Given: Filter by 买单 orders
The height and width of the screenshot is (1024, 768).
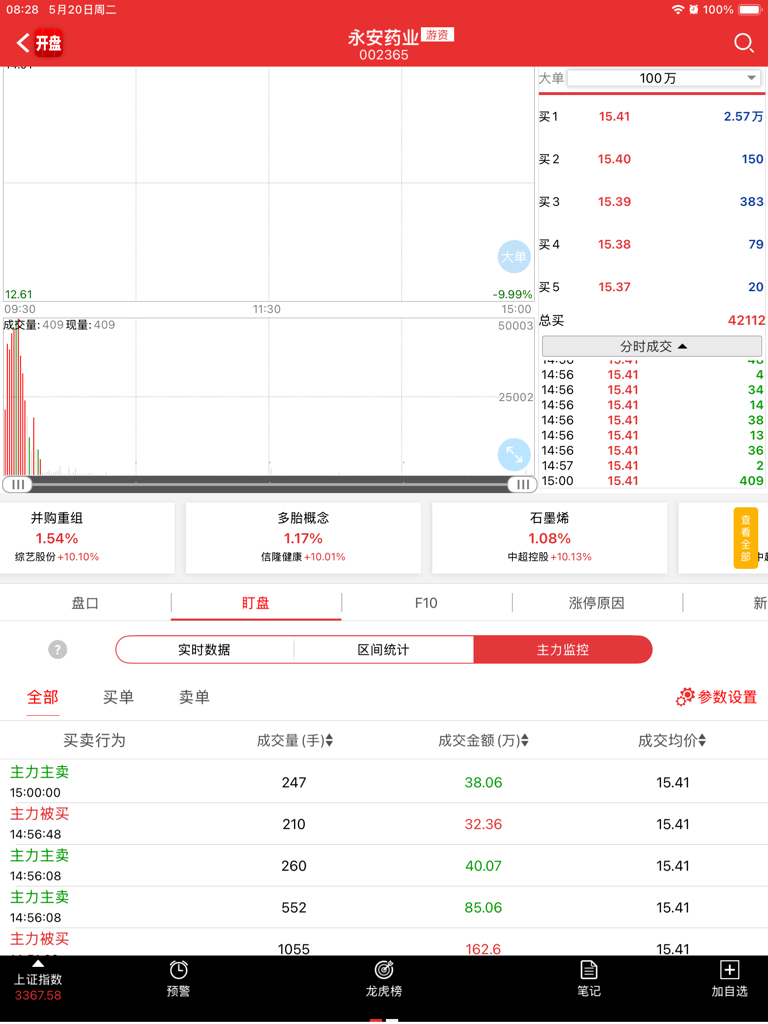Looking at the screenshot, I should (x=118, y=697).
